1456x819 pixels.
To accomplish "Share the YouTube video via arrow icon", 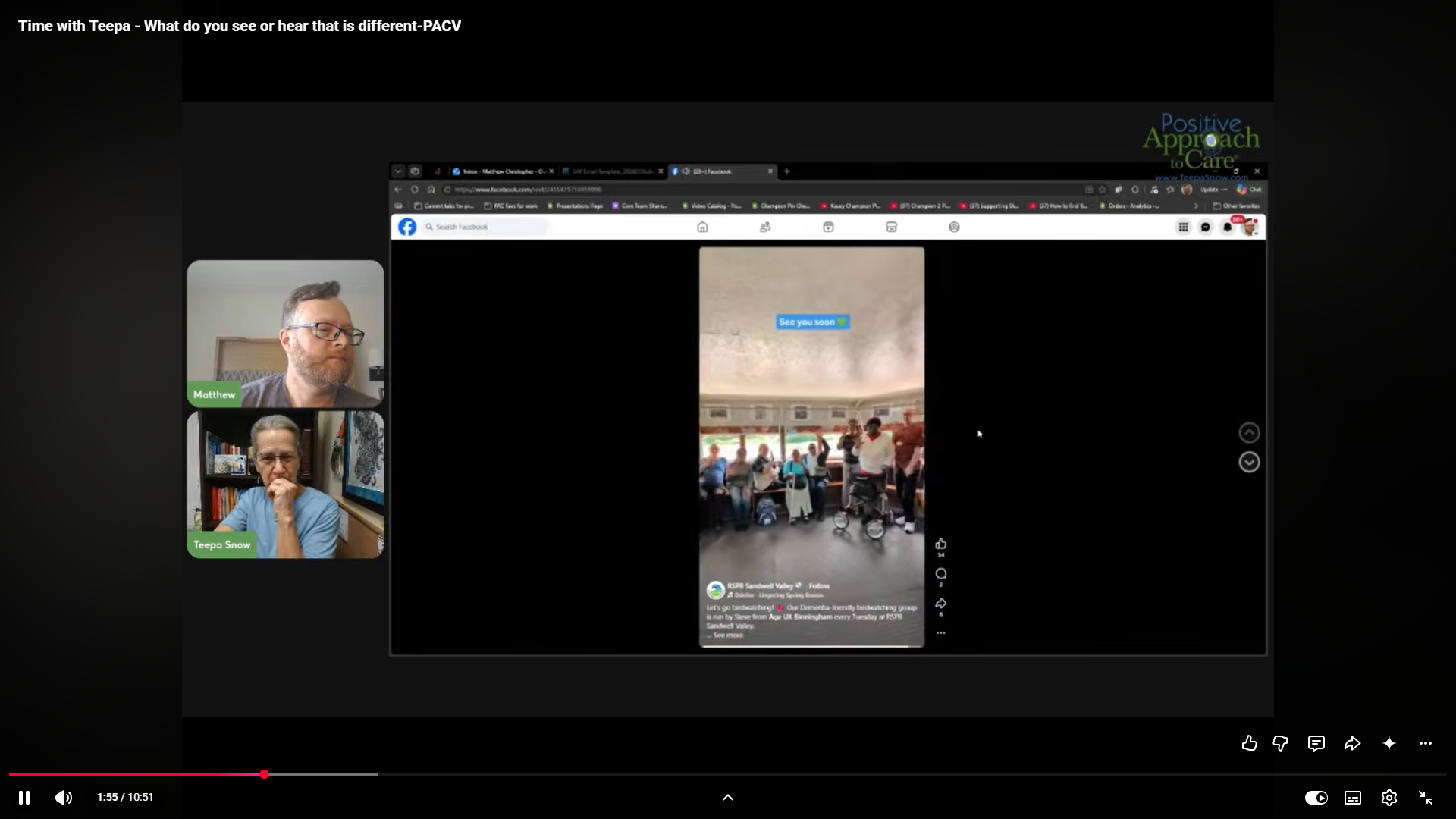I will coord(1352,743).
